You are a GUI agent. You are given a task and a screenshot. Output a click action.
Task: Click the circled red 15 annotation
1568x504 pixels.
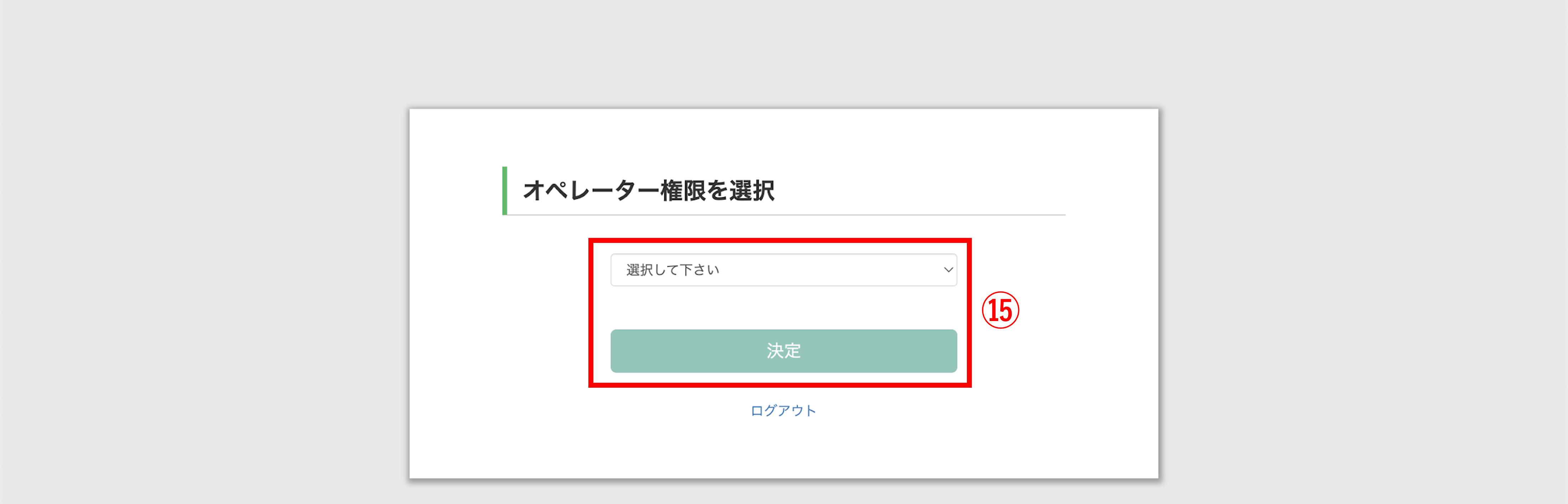pyautogui.click(x=1000, y=310)
